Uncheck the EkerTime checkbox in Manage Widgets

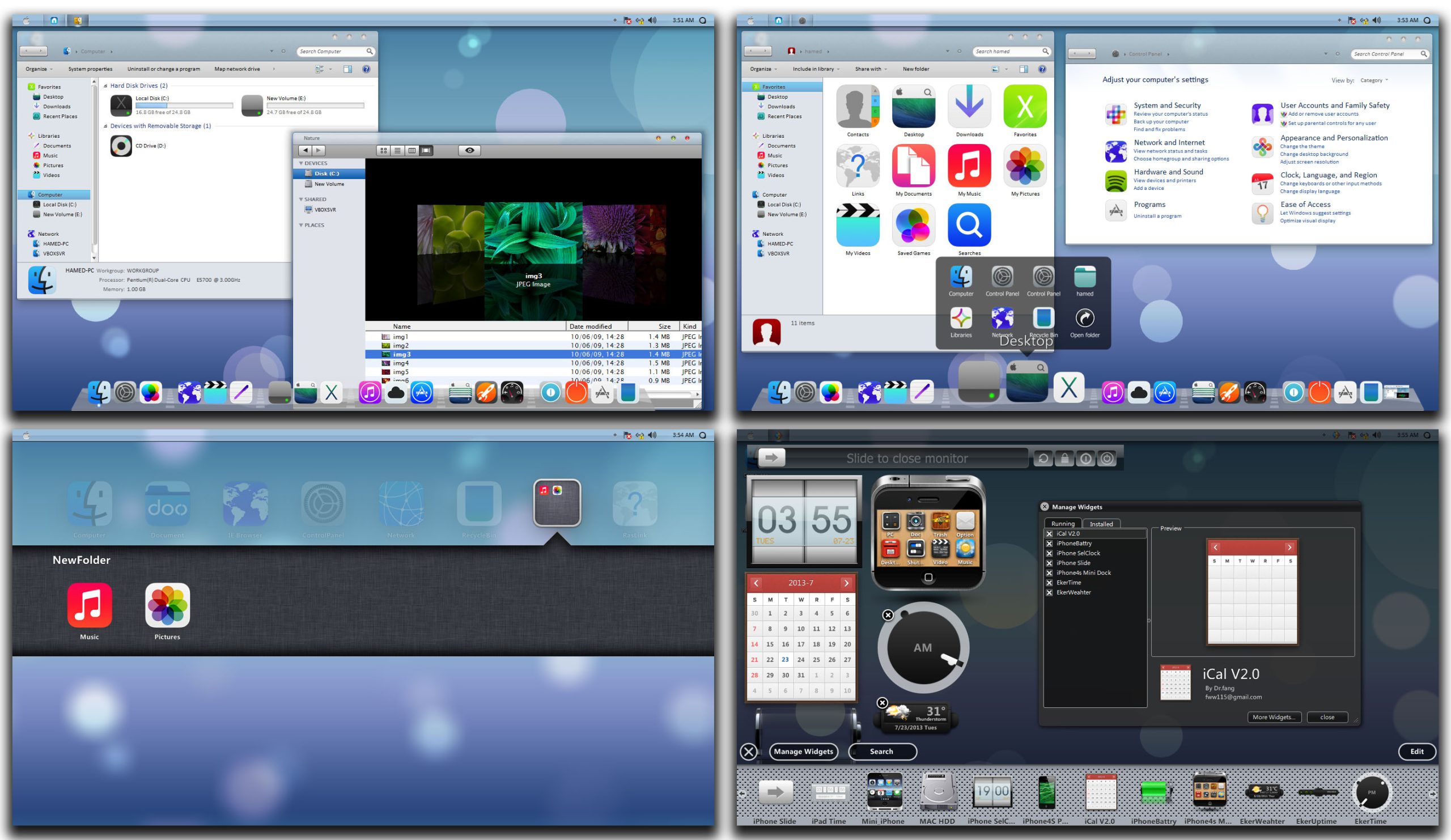(x=1049, y=583)
